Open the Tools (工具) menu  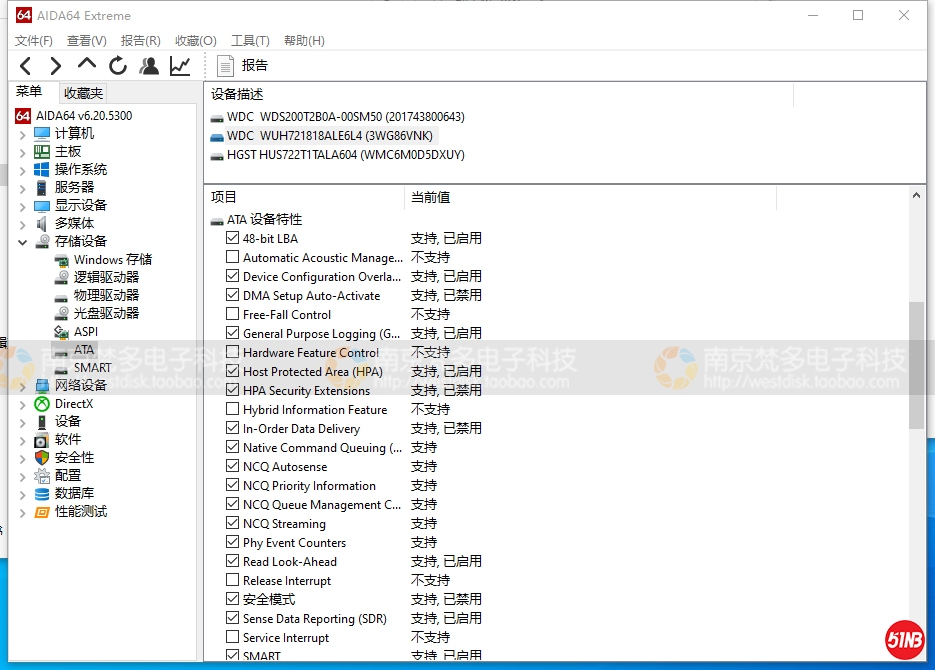[x=250, y=41]
